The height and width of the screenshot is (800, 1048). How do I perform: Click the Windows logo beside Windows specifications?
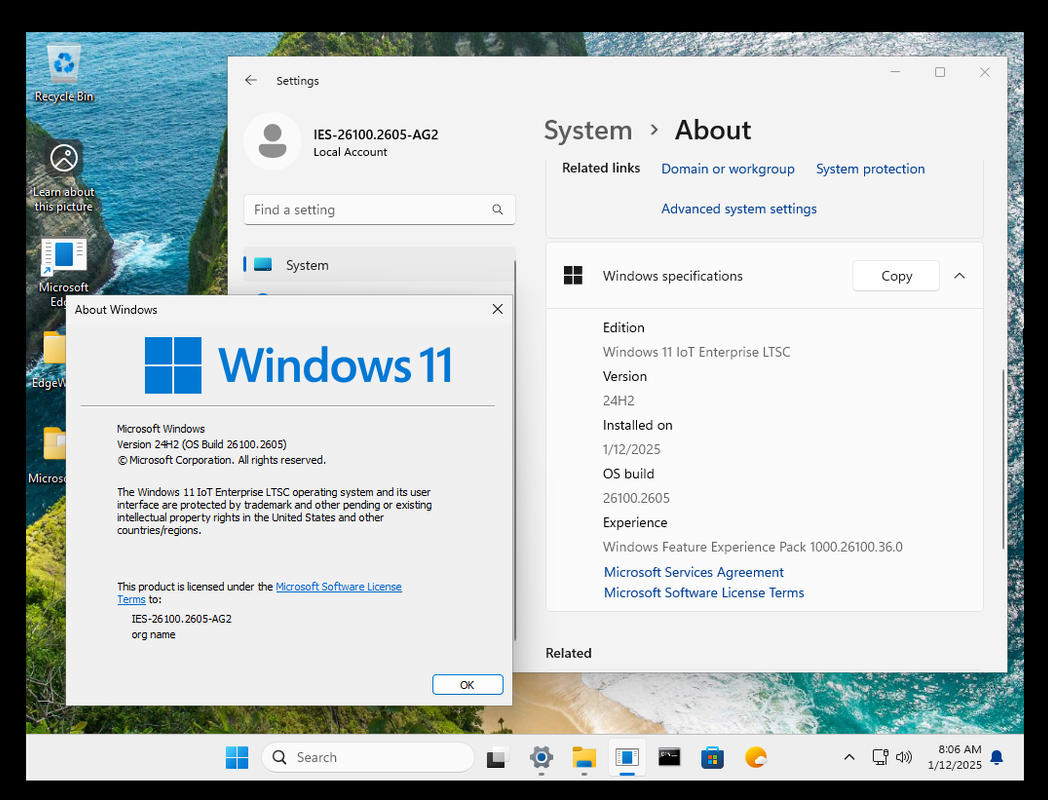573,275
